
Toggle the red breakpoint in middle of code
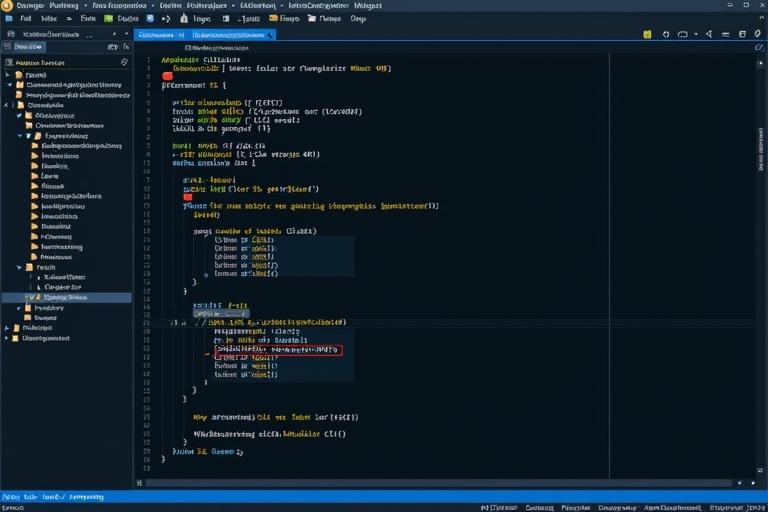click(x=187, y=197)
